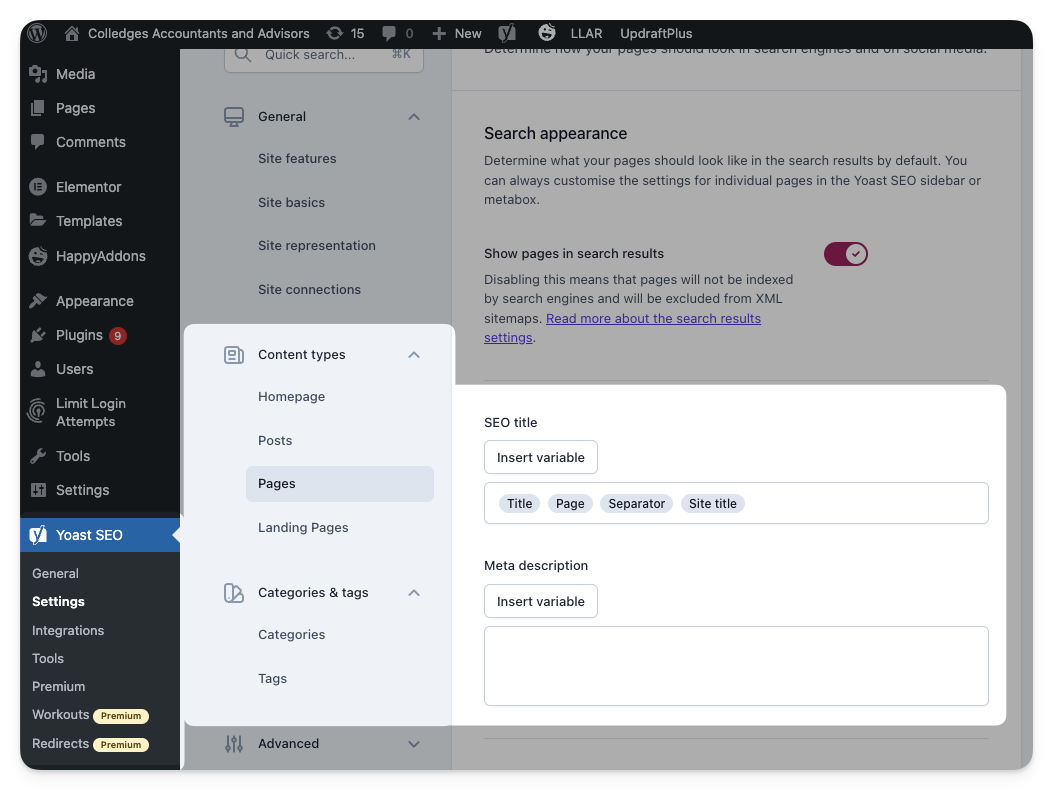Viewport: 1053px width, 790px height.
Task: Open Integrations under Yoast SEO menu
Action: pos(68,630)
